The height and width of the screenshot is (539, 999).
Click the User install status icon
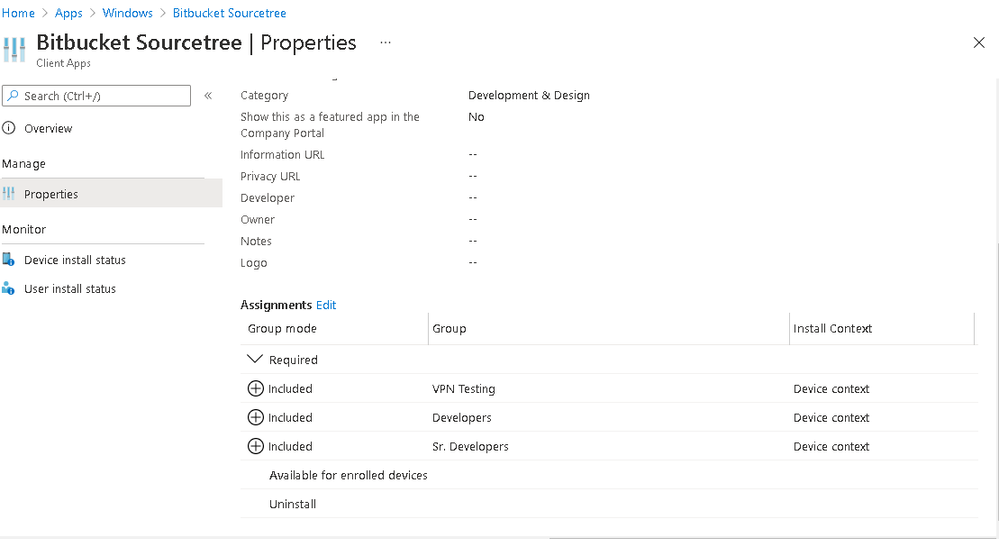pos(9,289)
